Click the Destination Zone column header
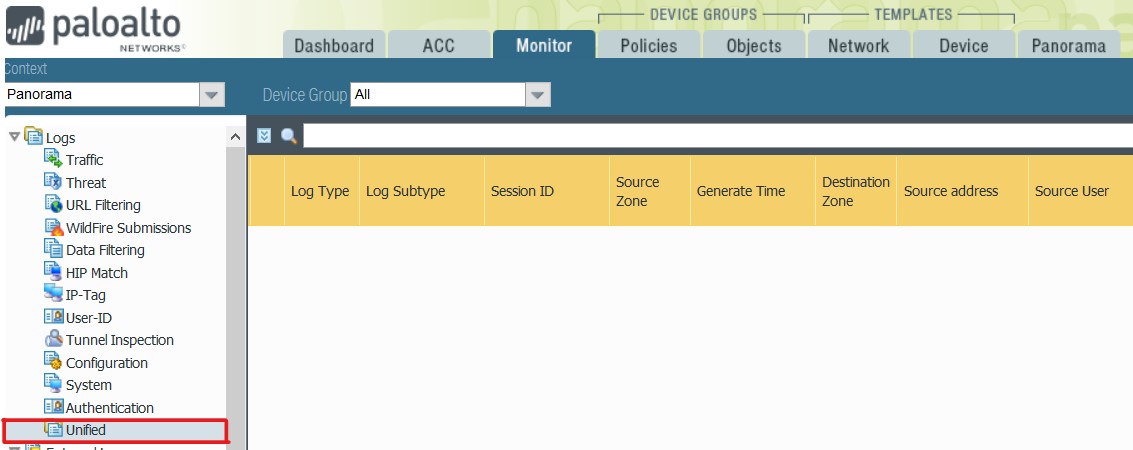The width and height of the screenshot is (1133, 450). point(856,191)
